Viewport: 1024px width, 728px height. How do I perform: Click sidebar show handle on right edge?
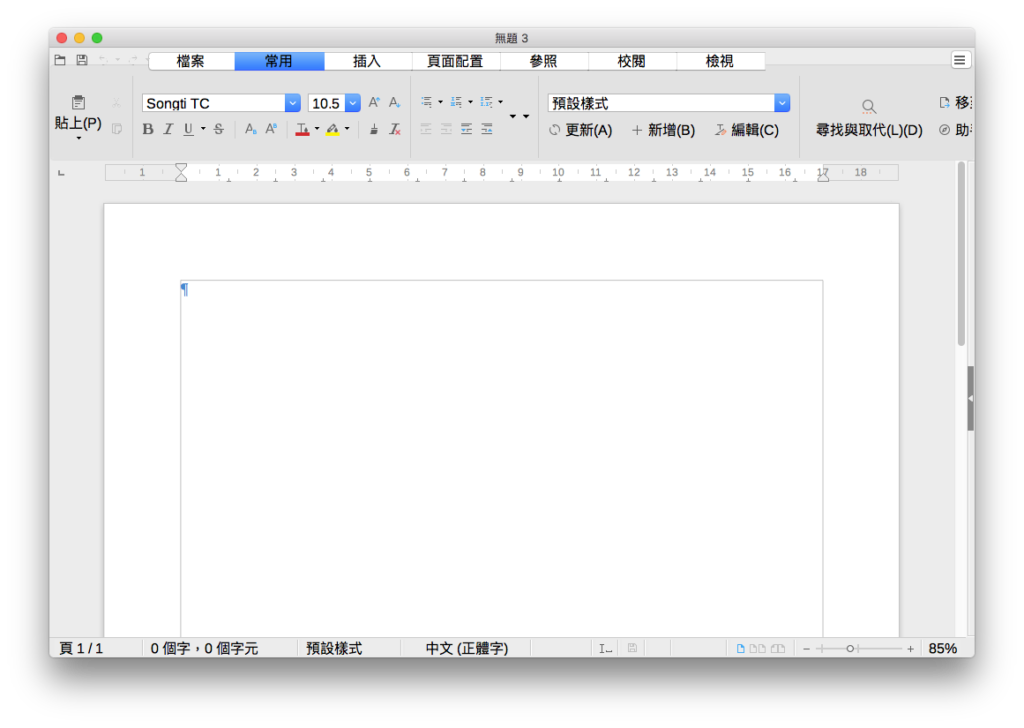coord(970,398)
